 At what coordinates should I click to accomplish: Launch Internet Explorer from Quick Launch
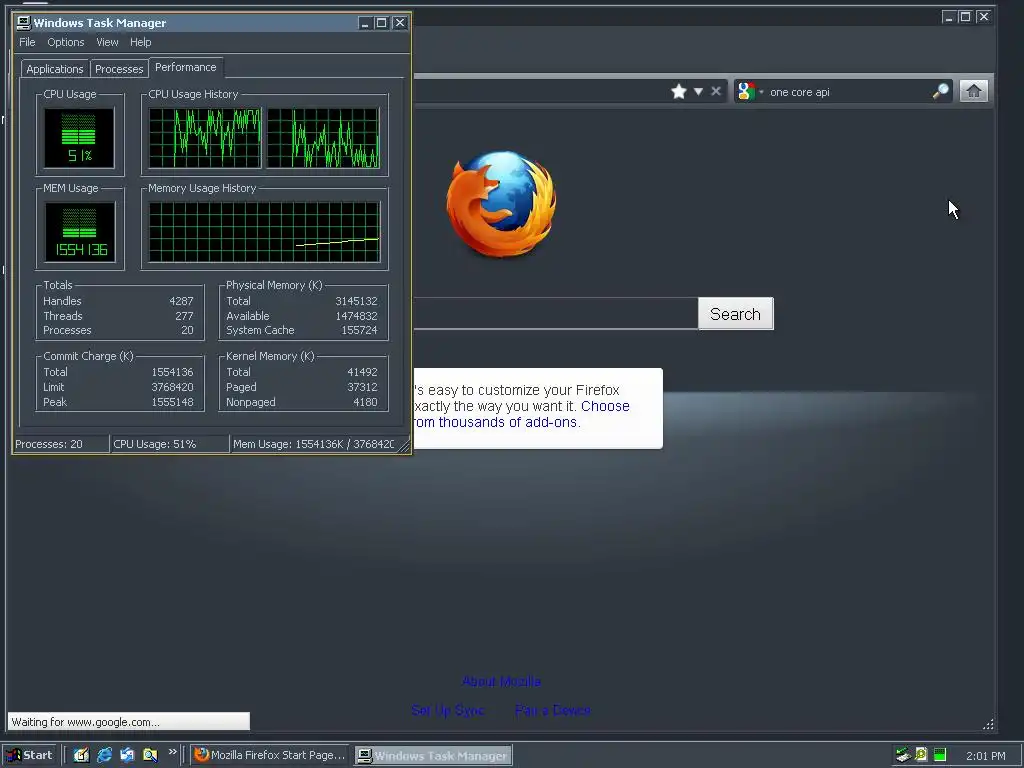104,755
